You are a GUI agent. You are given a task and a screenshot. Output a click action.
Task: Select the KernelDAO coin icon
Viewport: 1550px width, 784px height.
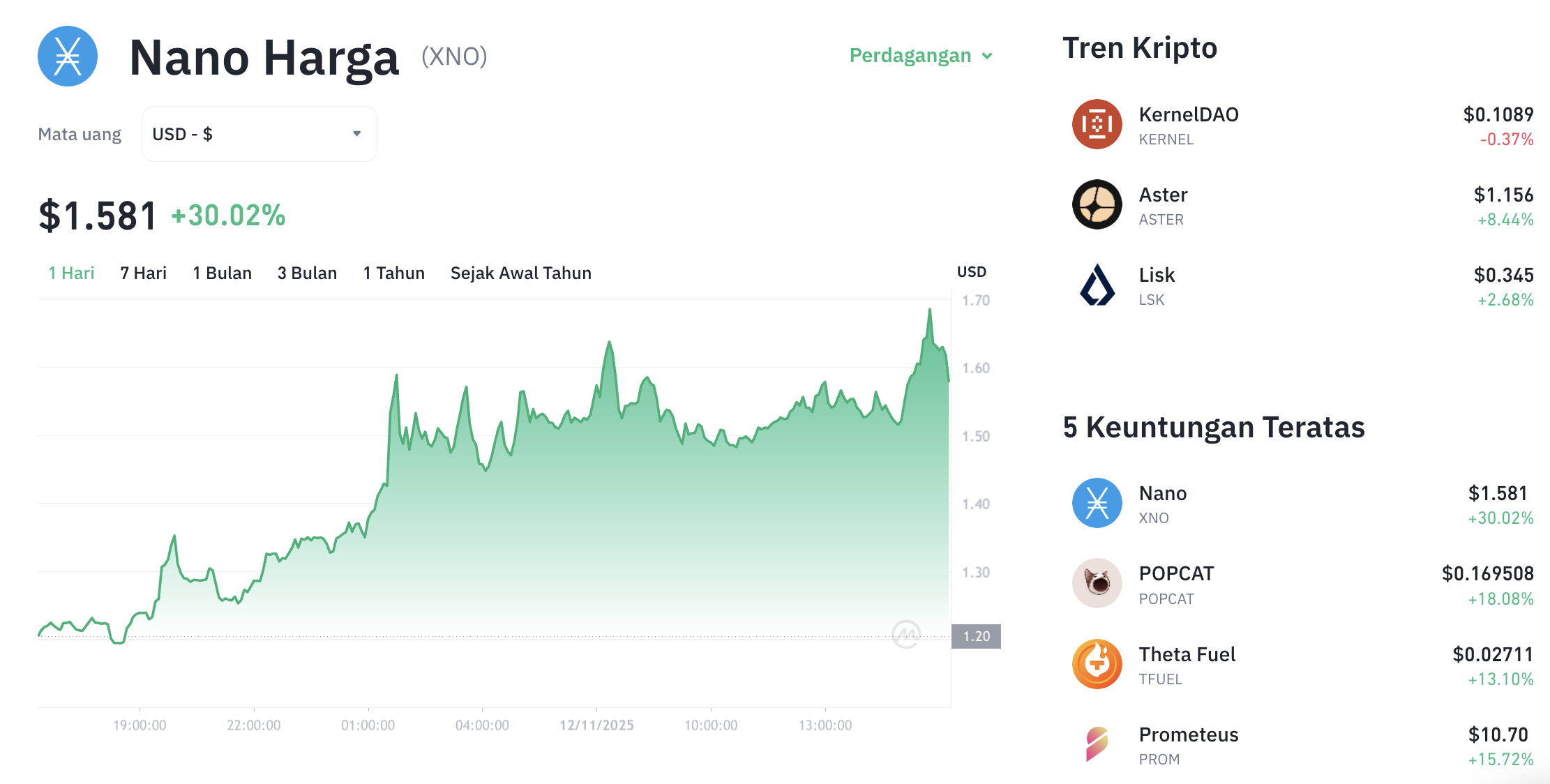pos(1096,123)
